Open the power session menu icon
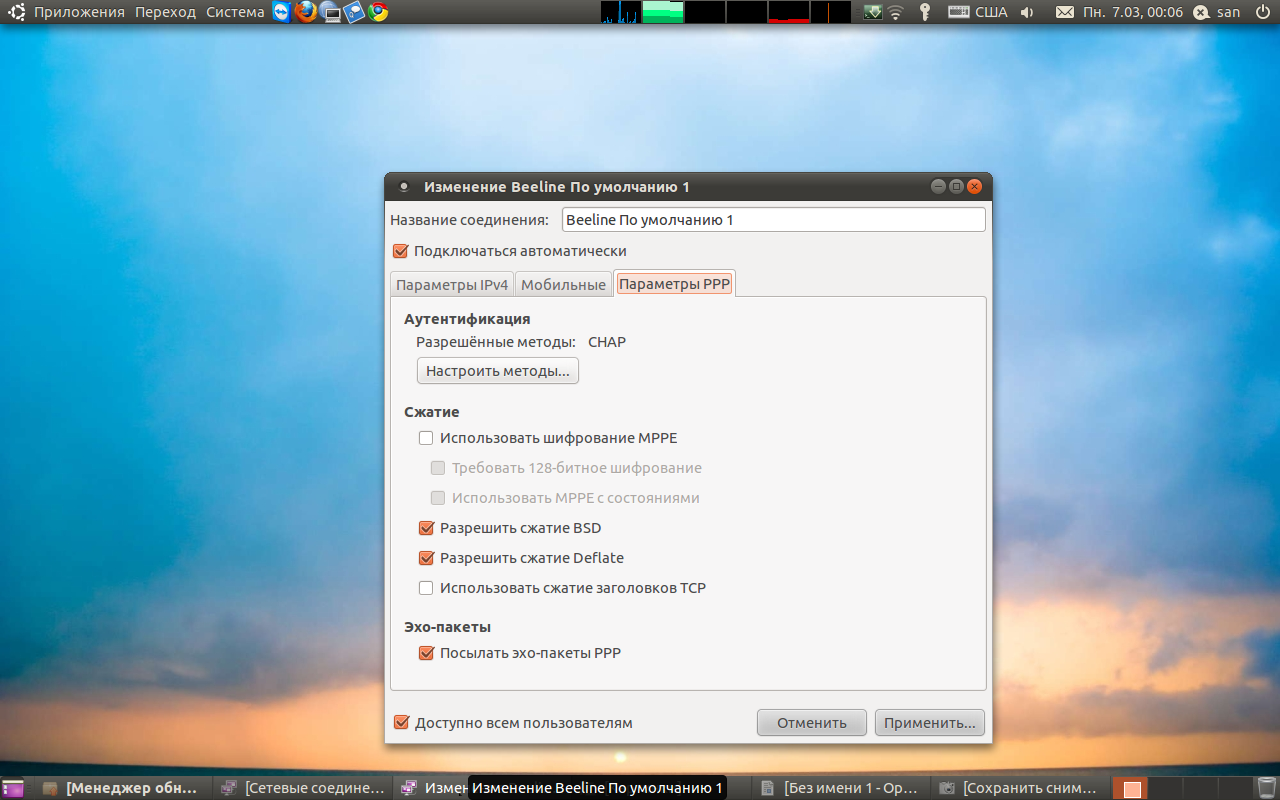Image resolution: width=1280 pixels, height=800 pixels. click(x=1262, y=12)
